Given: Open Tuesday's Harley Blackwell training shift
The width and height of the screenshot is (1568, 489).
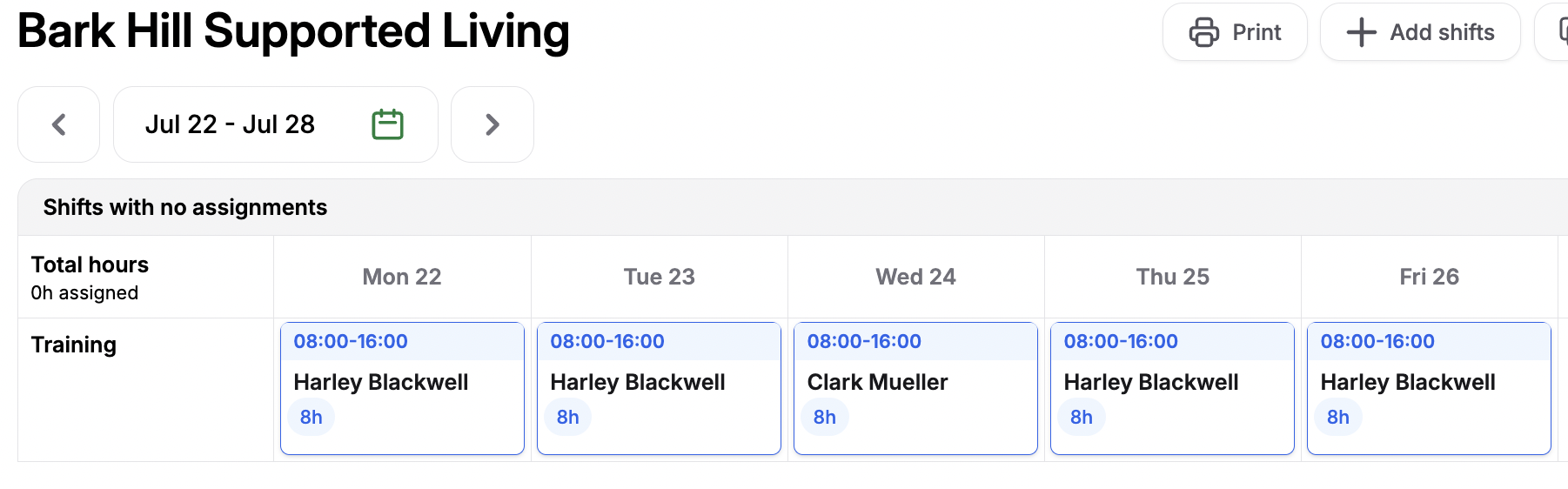Looking at the screenshot, I should (659, 388).
